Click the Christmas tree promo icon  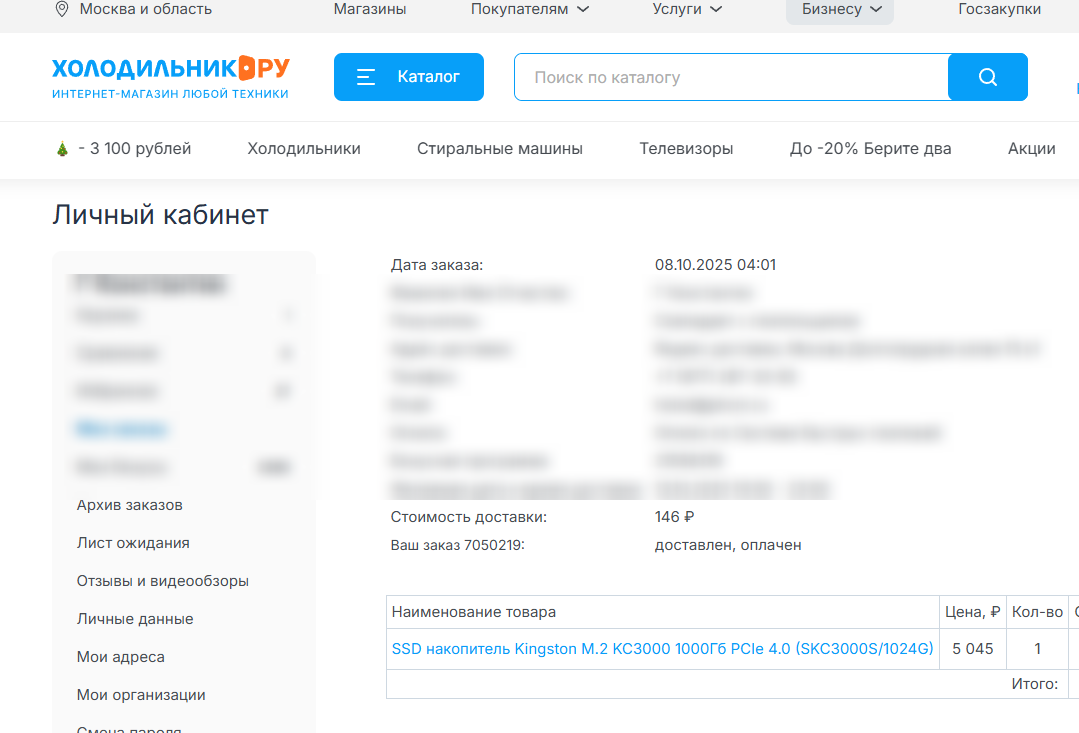click(x=62, y=149)
